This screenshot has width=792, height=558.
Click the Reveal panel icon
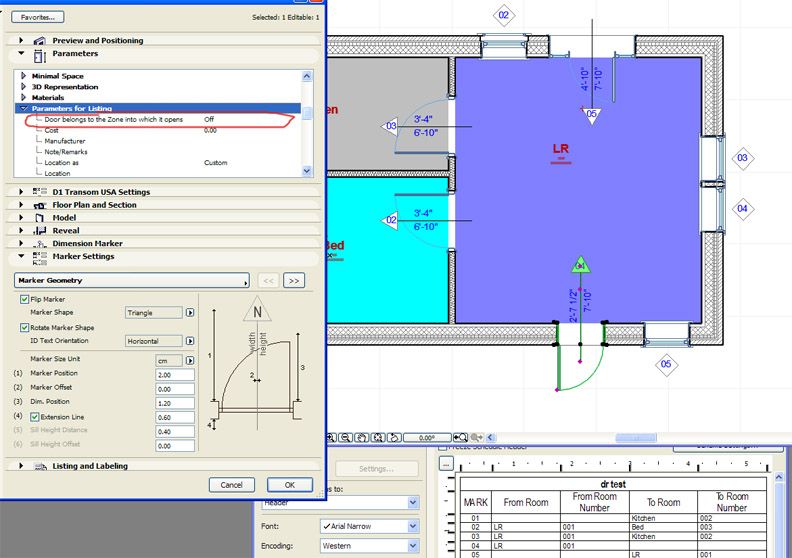click(x=40, y=231)
